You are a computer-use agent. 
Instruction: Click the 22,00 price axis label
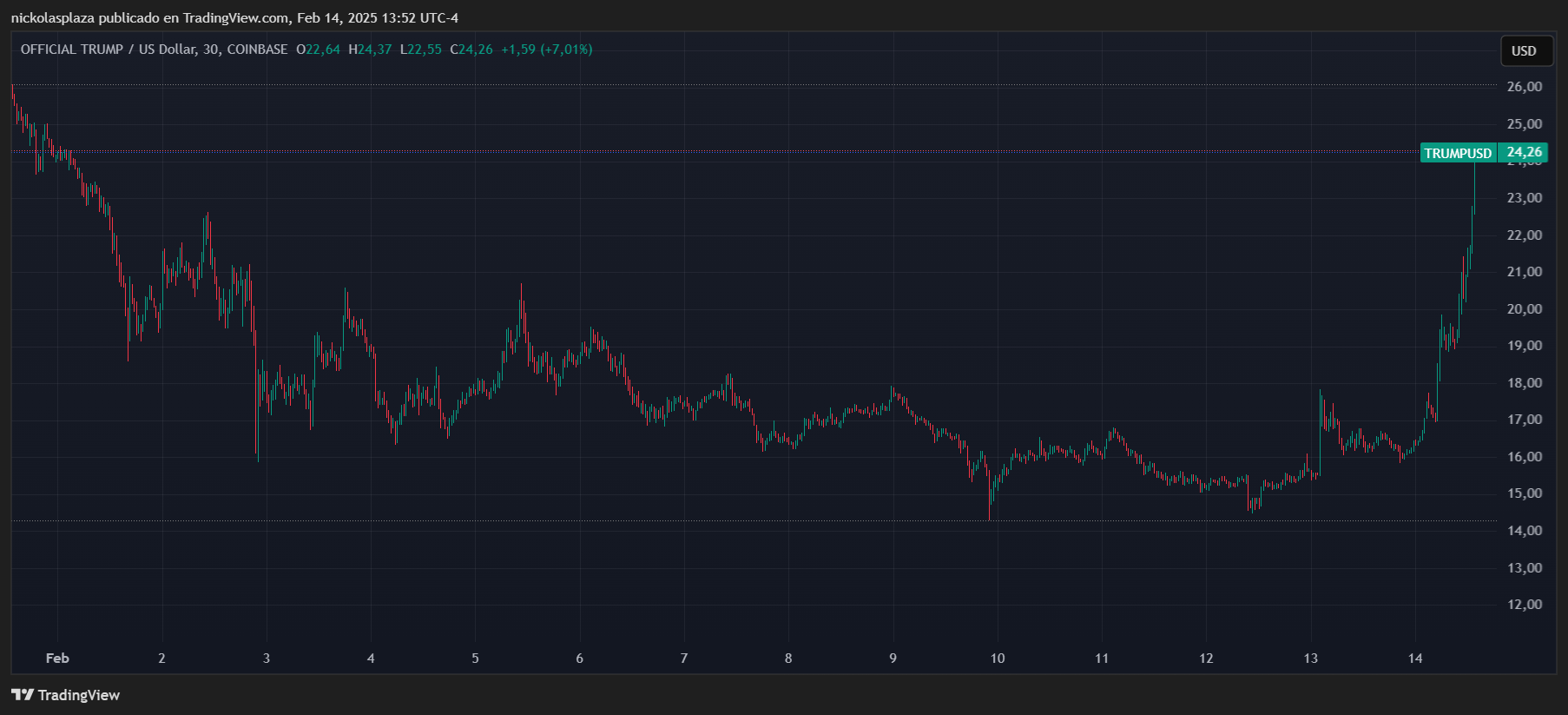(1525, 235)
